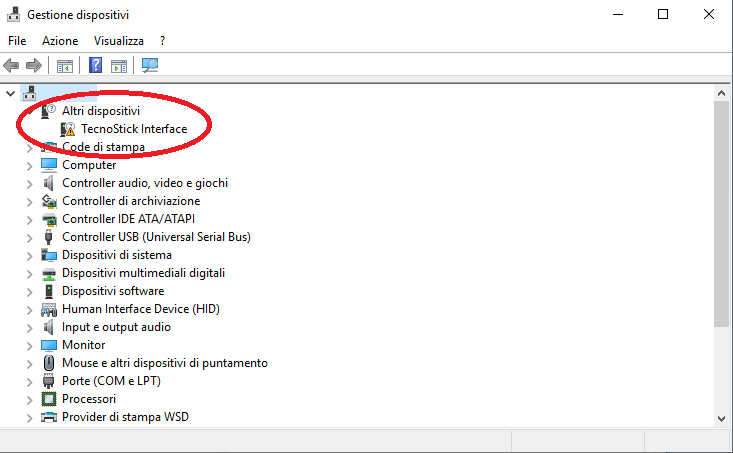Click the Controller di archiviazione icon

[x=49, y=201]
